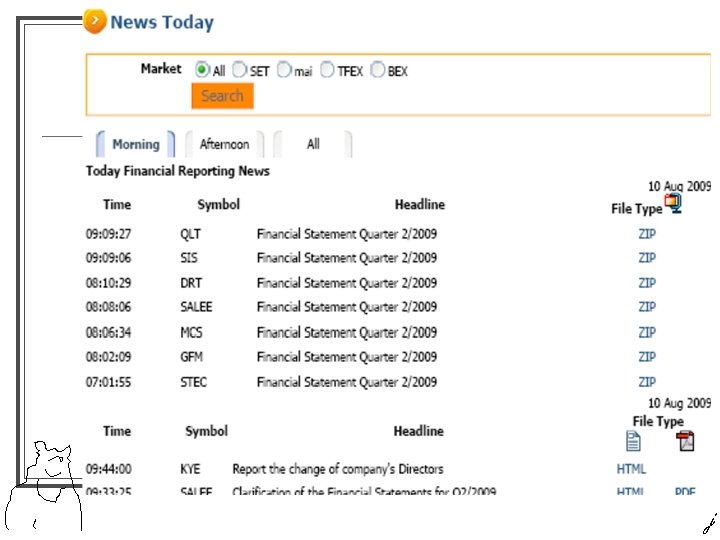Switch to the Morning tab
720x540 pixels.
tap(135, 144)
